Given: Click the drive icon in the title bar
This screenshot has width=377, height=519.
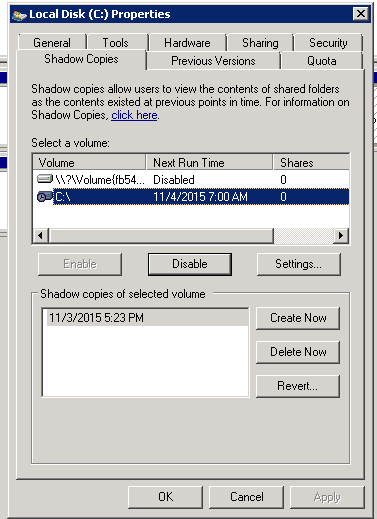Looking at the screenshot, I should (x=19, y=14).
